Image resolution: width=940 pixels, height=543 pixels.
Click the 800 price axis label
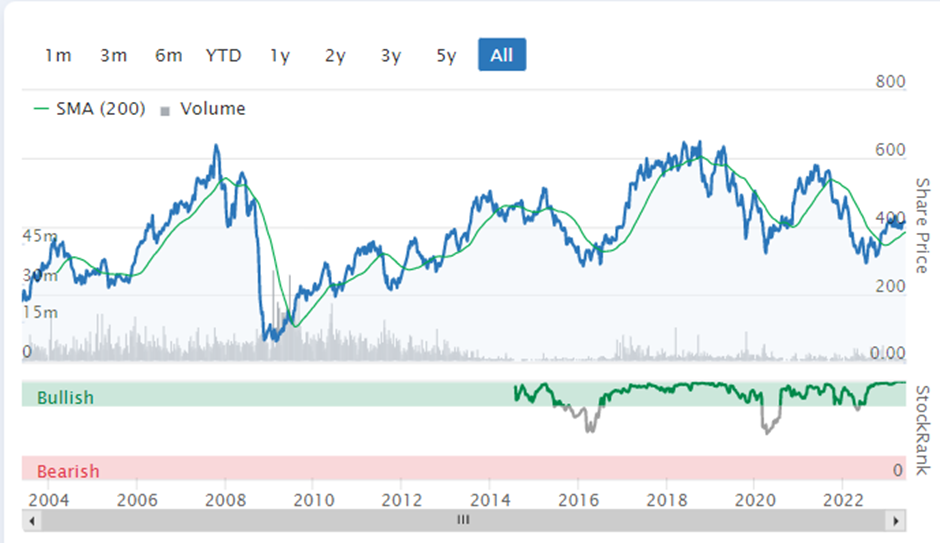890,82
